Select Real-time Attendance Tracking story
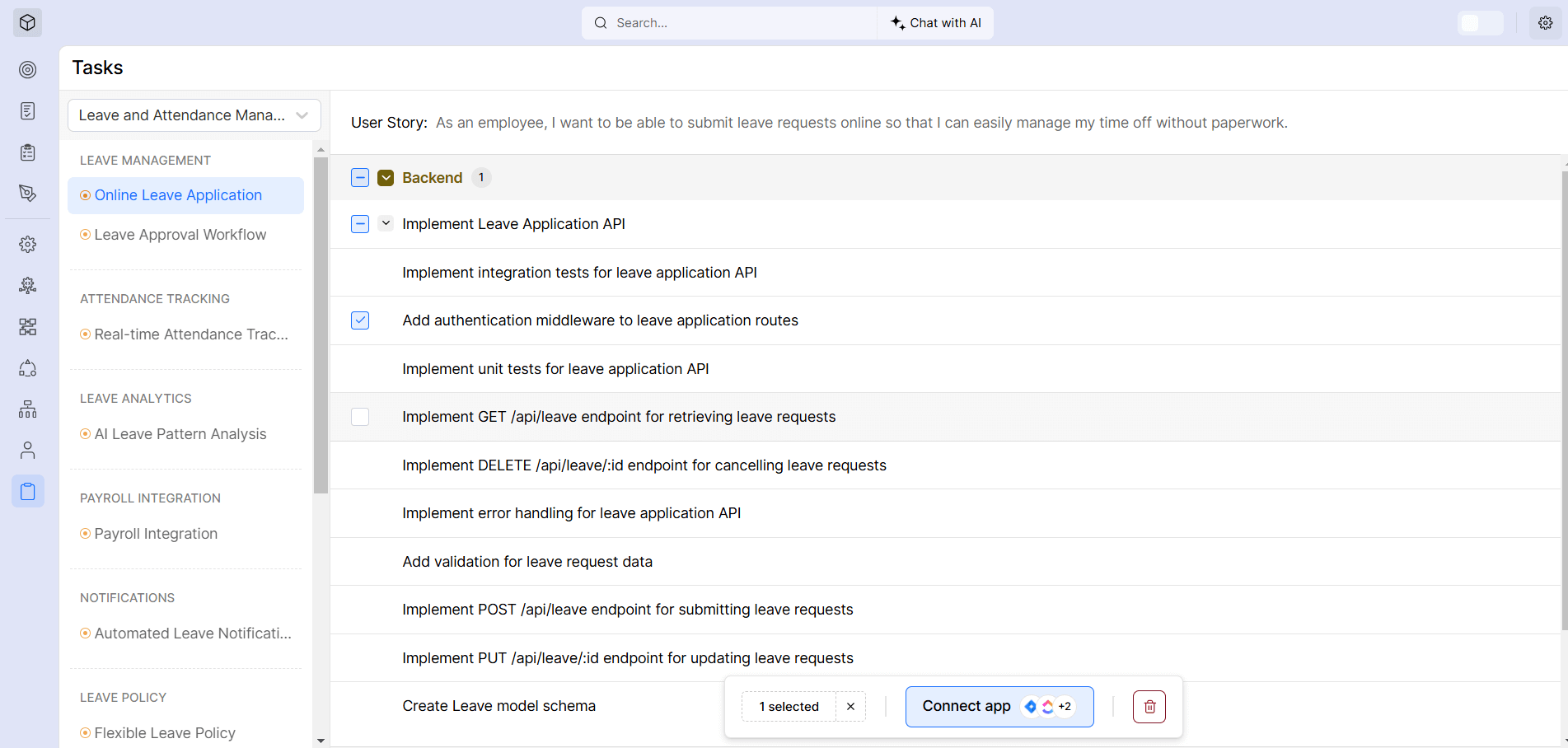Viewport: 1568px width, 748px height. (x=185, y=334)
